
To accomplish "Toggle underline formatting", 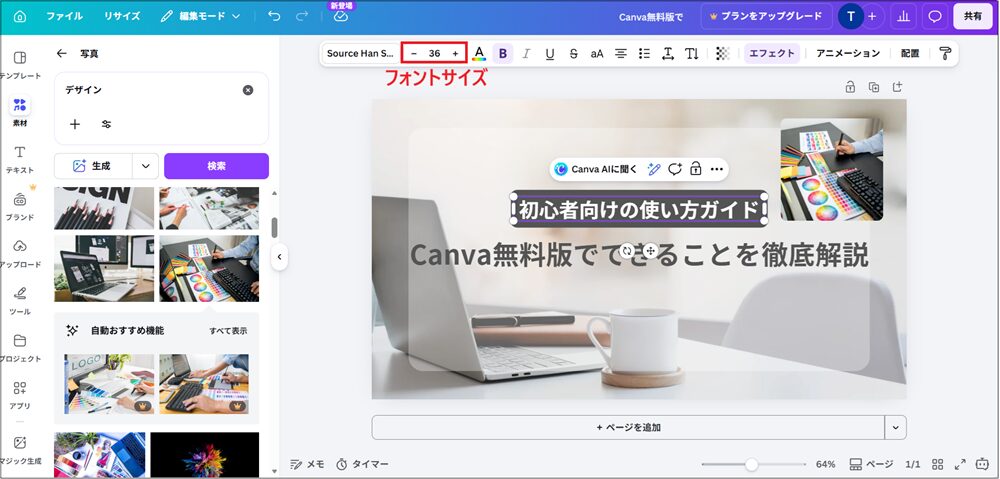I will [x=550, y=54].
